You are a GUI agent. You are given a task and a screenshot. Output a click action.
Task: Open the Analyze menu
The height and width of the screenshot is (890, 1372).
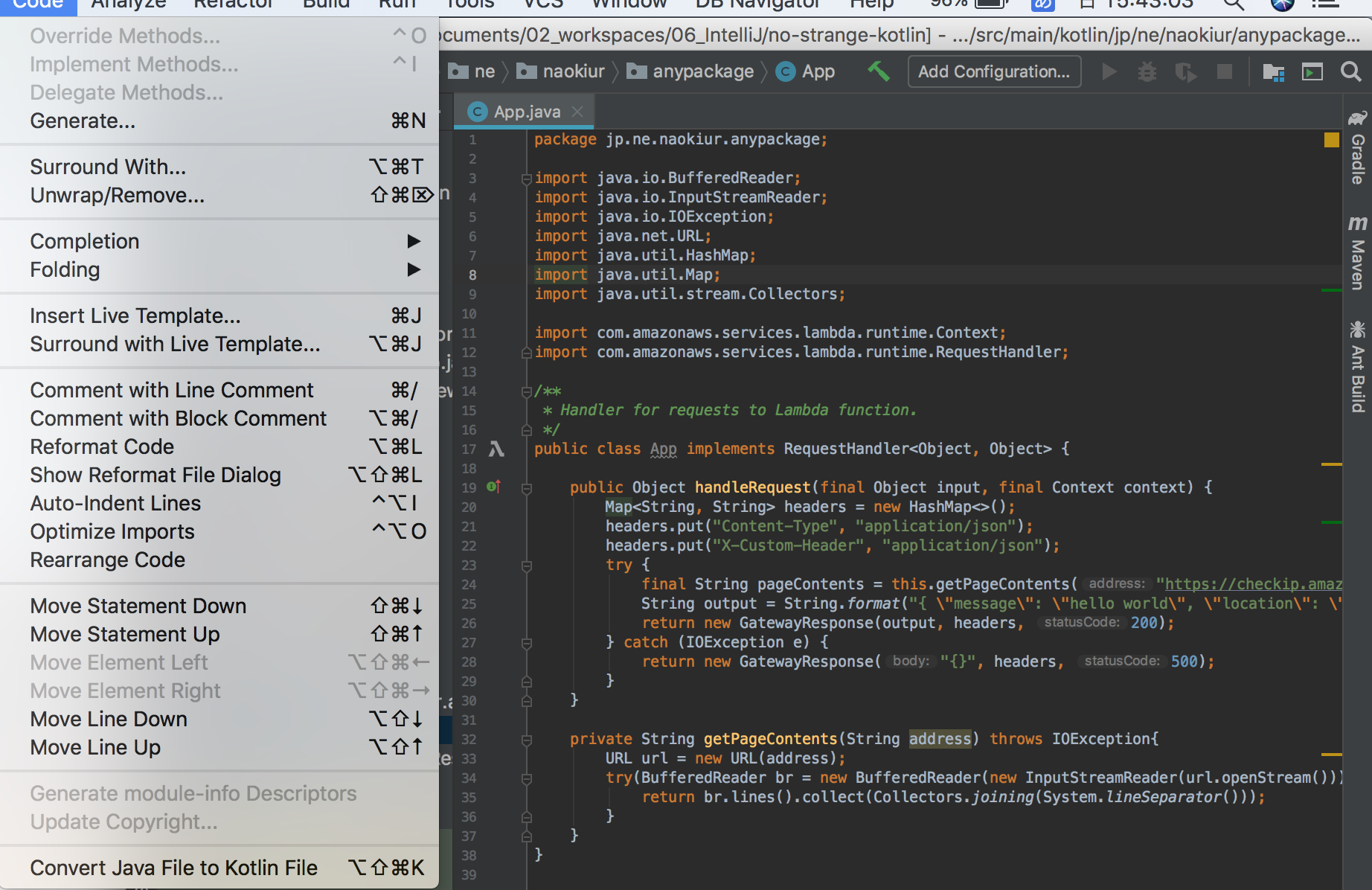128,4
